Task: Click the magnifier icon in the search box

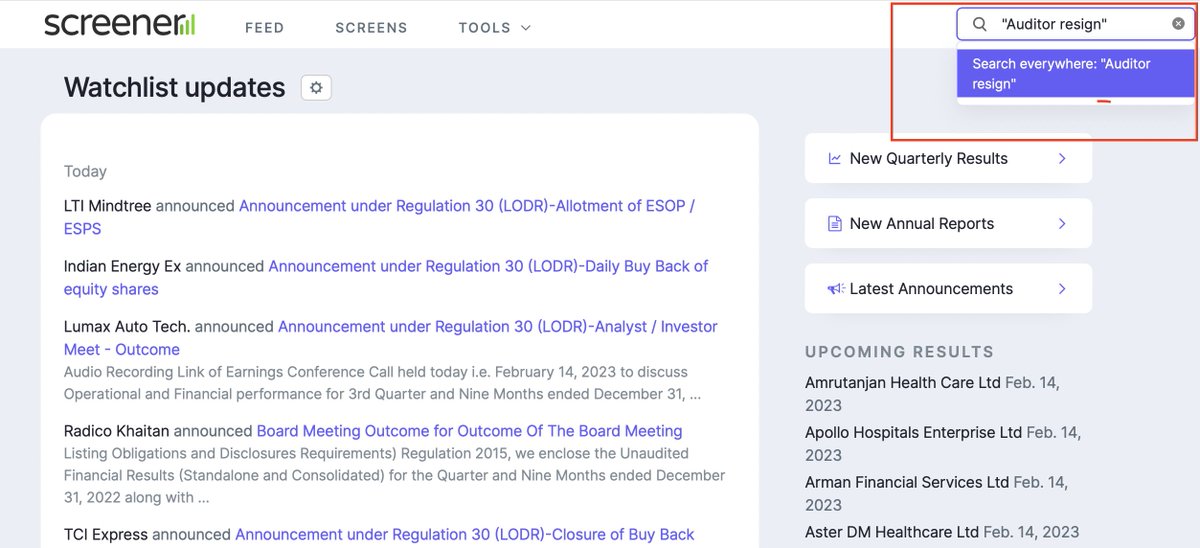Action: tap(980, 24)
